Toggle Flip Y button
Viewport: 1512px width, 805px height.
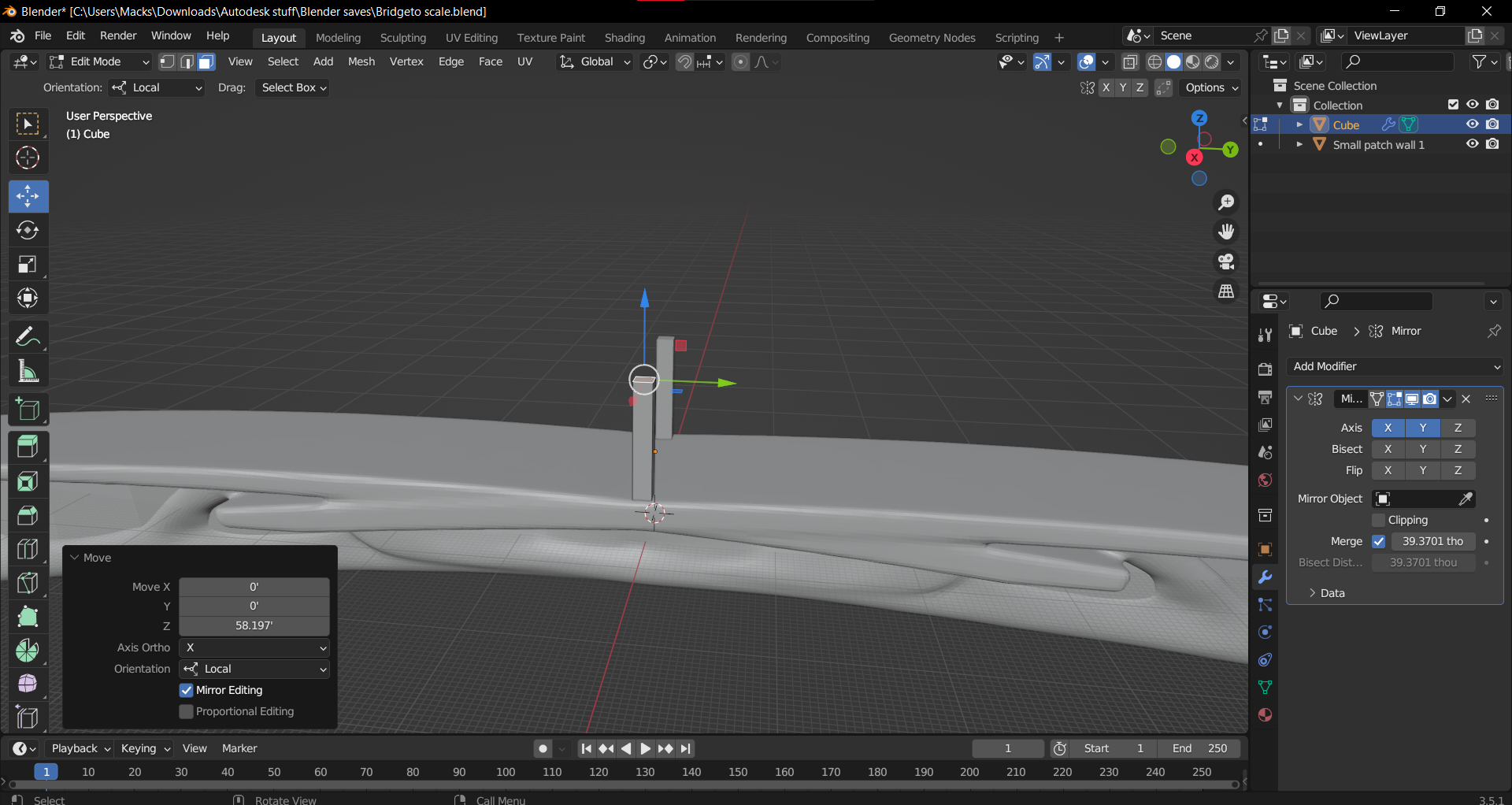[x=1423, y=470]
